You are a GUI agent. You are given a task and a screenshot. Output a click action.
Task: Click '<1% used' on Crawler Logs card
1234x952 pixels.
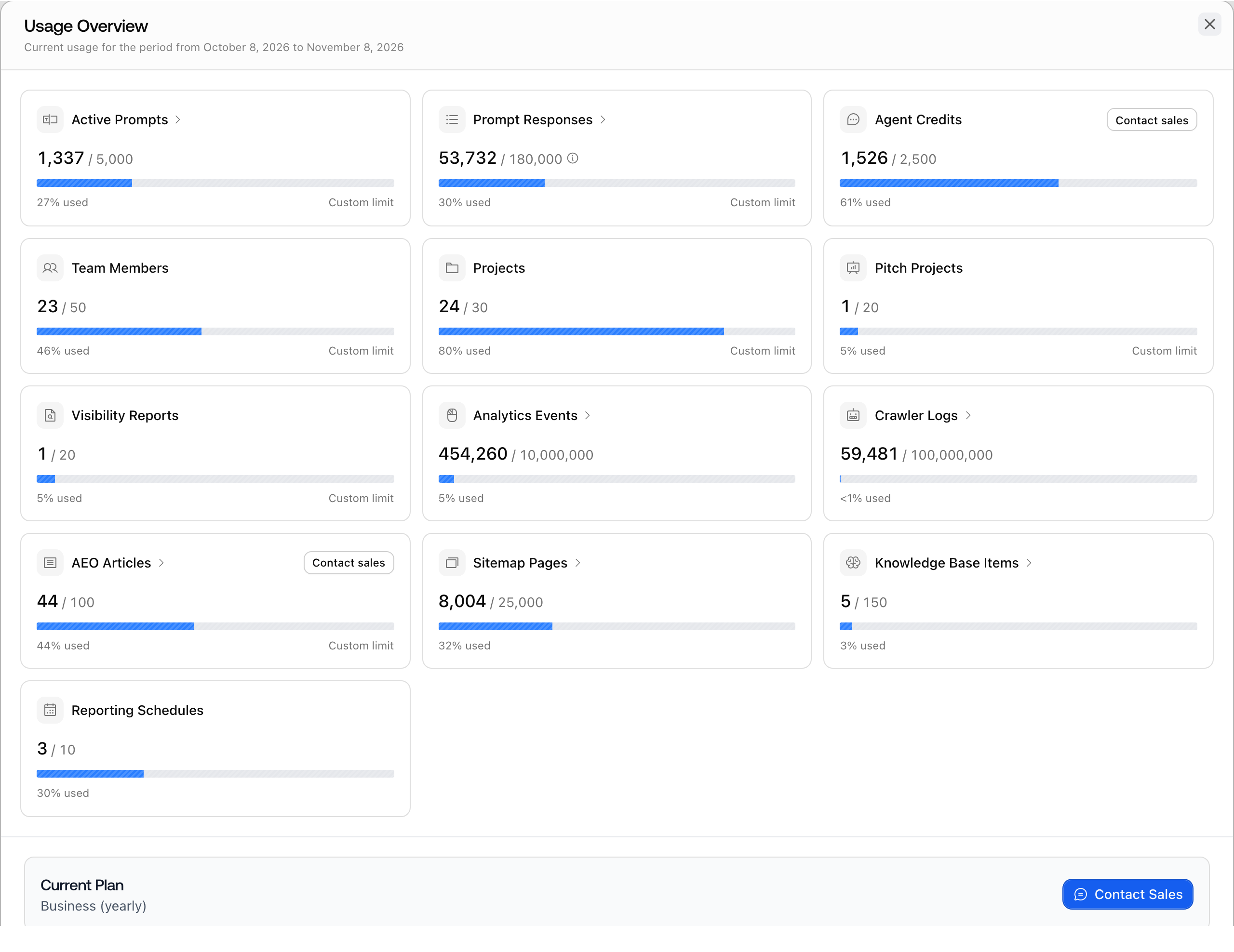point(865,498)
